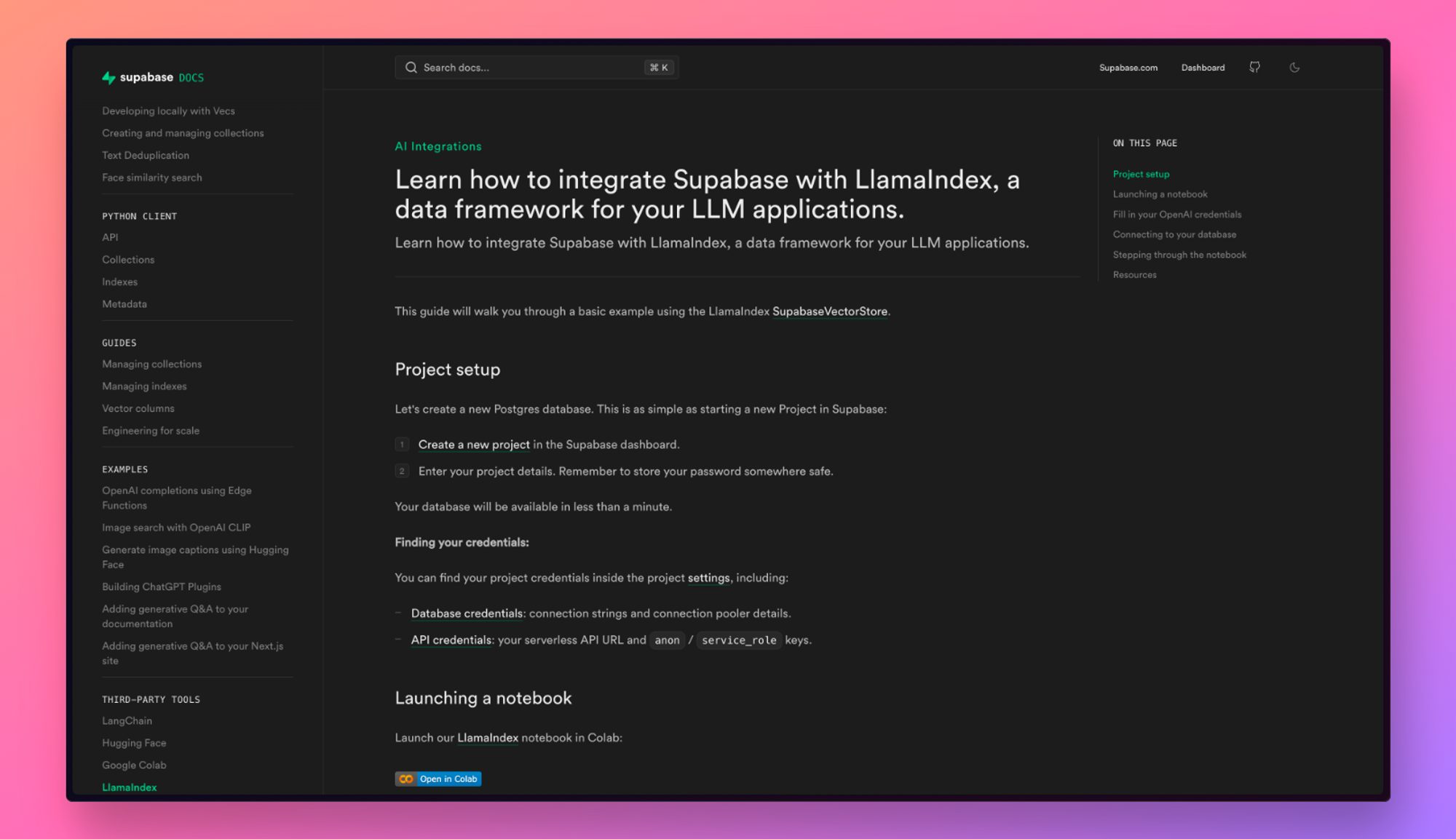Open the Metadata page
The image size is (1456, 839).
[x=124, y=304]
